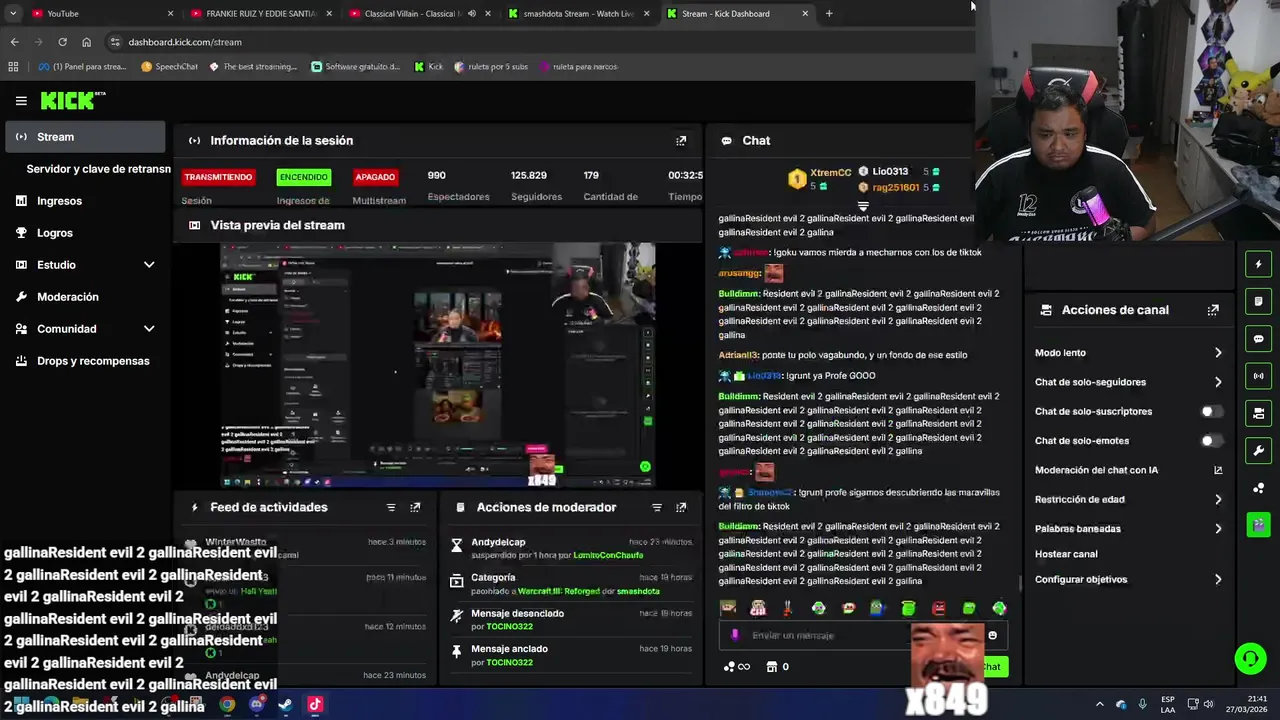Click the document sidebar icon
1280x720 pixels.
pos(1258,301)
